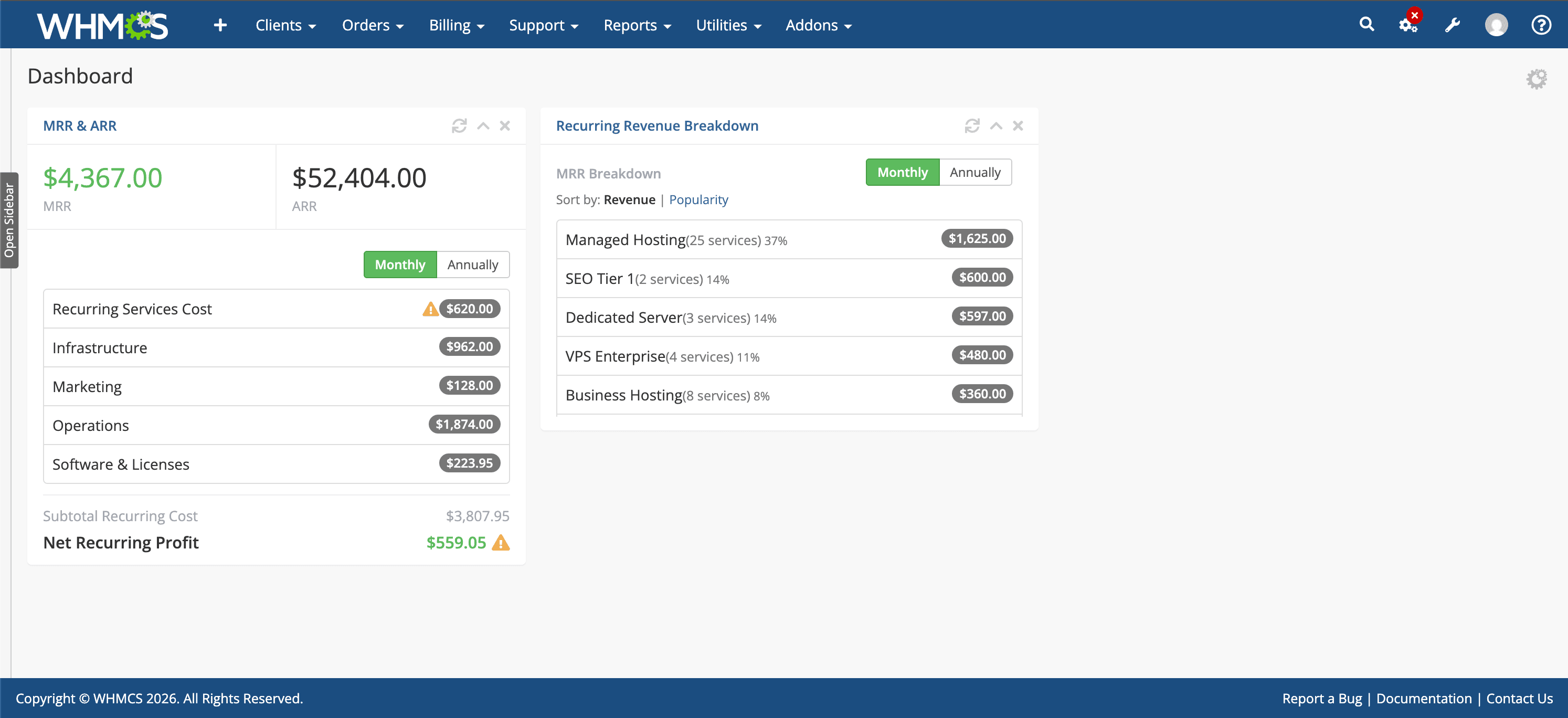Collapse the MRR & ARR widget

[x=483, y=125]
